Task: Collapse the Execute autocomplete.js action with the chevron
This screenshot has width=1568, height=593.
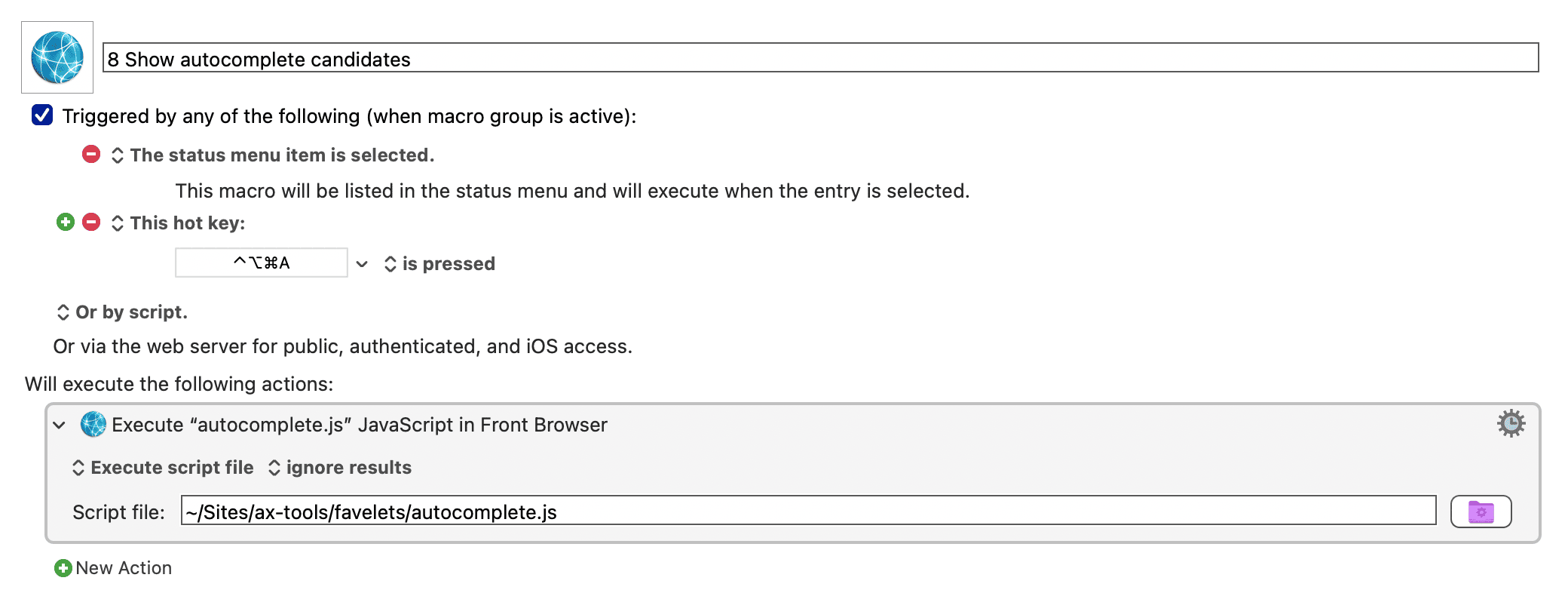Action: click(58, 424)
